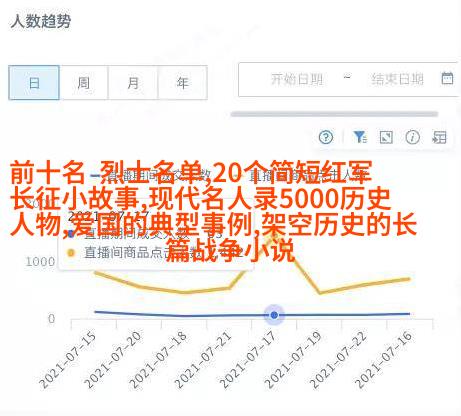This screenshot has width=461, height=416.
Task: Switch to the 周 tab
Action: point(84,83)
